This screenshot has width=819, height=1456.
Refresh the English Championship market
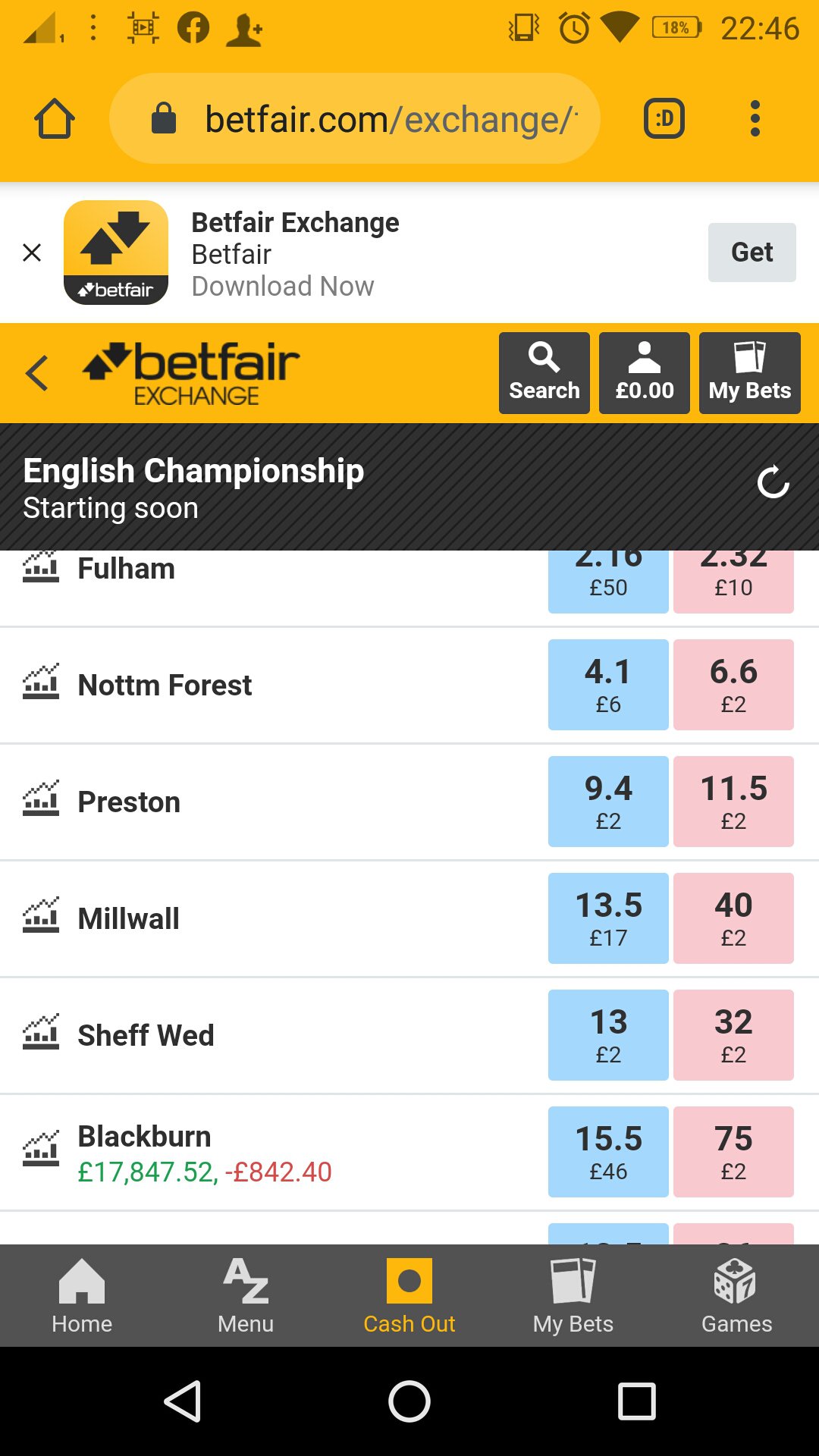[x=773, y=482]
